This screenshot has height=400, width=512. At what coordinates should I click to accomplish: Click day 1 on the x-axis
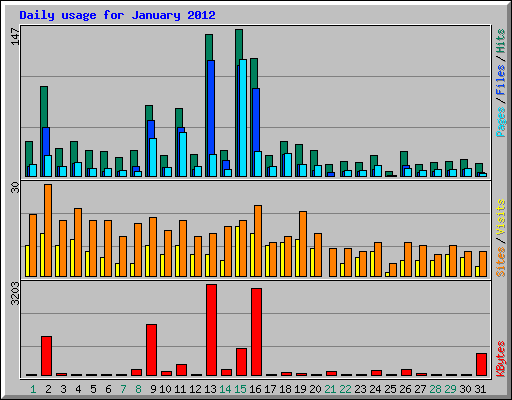click(x=33, y=389)
